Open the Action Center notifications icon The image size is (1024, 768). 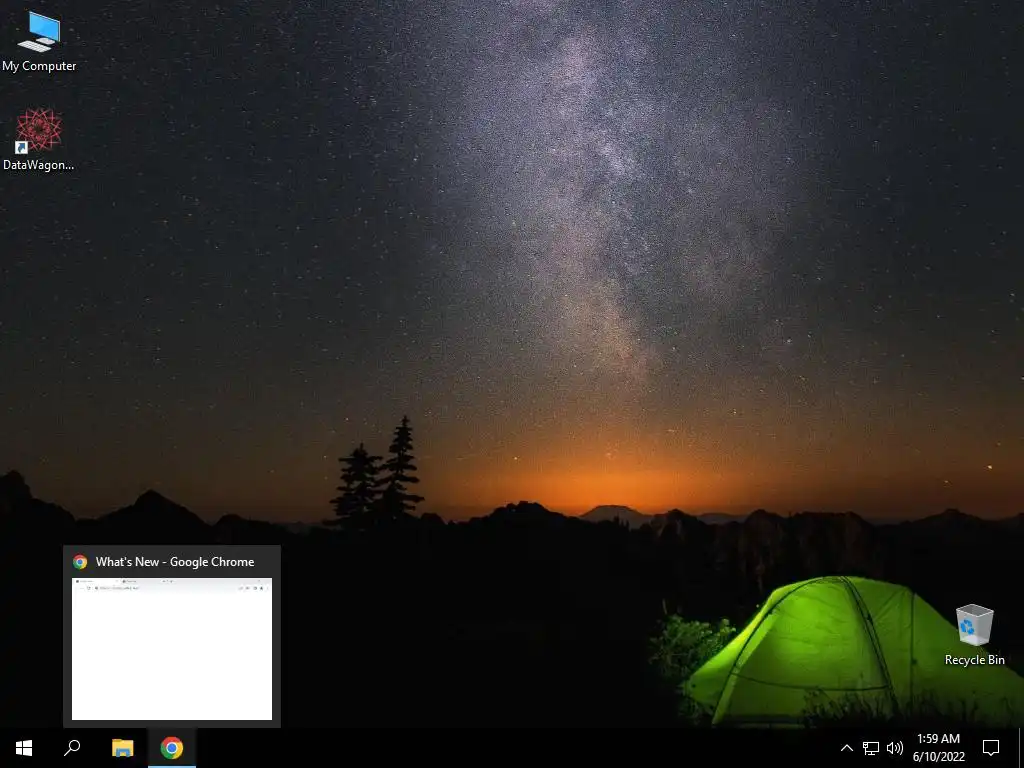tap(991, 748)
